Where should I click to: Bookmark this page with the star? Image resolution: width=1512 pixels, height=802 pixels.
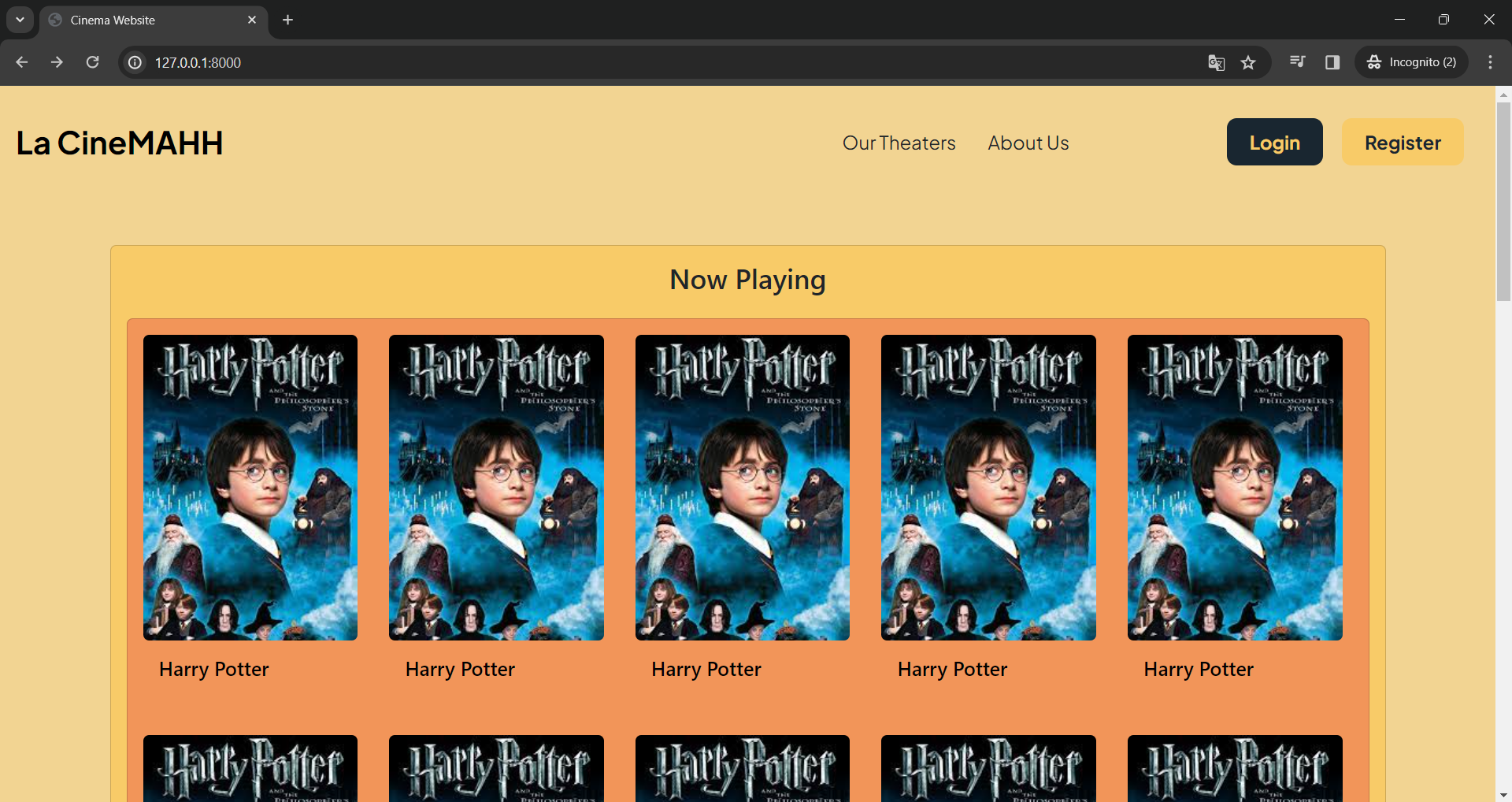coord(1248,62)
